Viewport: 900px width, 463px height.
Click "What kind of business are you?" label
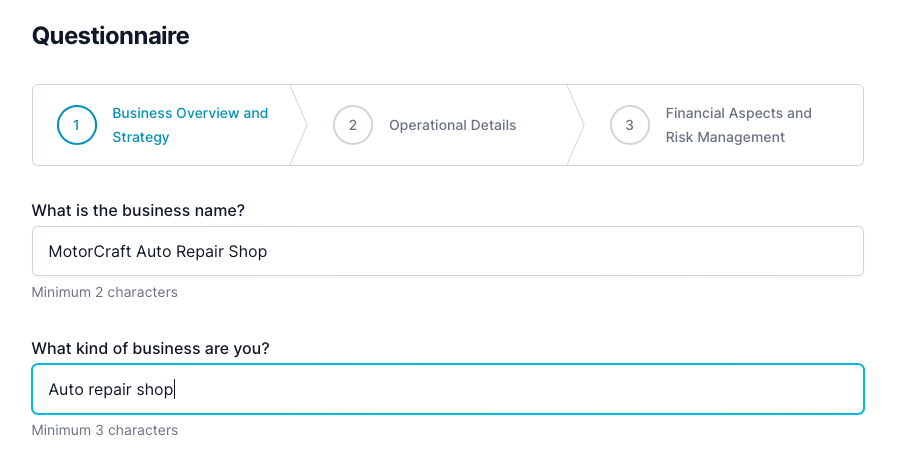151,348
